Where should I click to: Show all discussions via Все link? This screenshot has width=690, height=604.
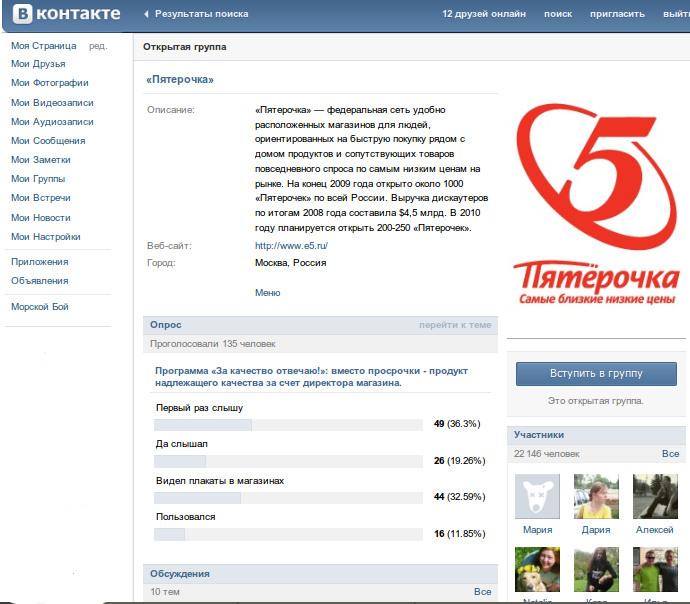[482, 592]
